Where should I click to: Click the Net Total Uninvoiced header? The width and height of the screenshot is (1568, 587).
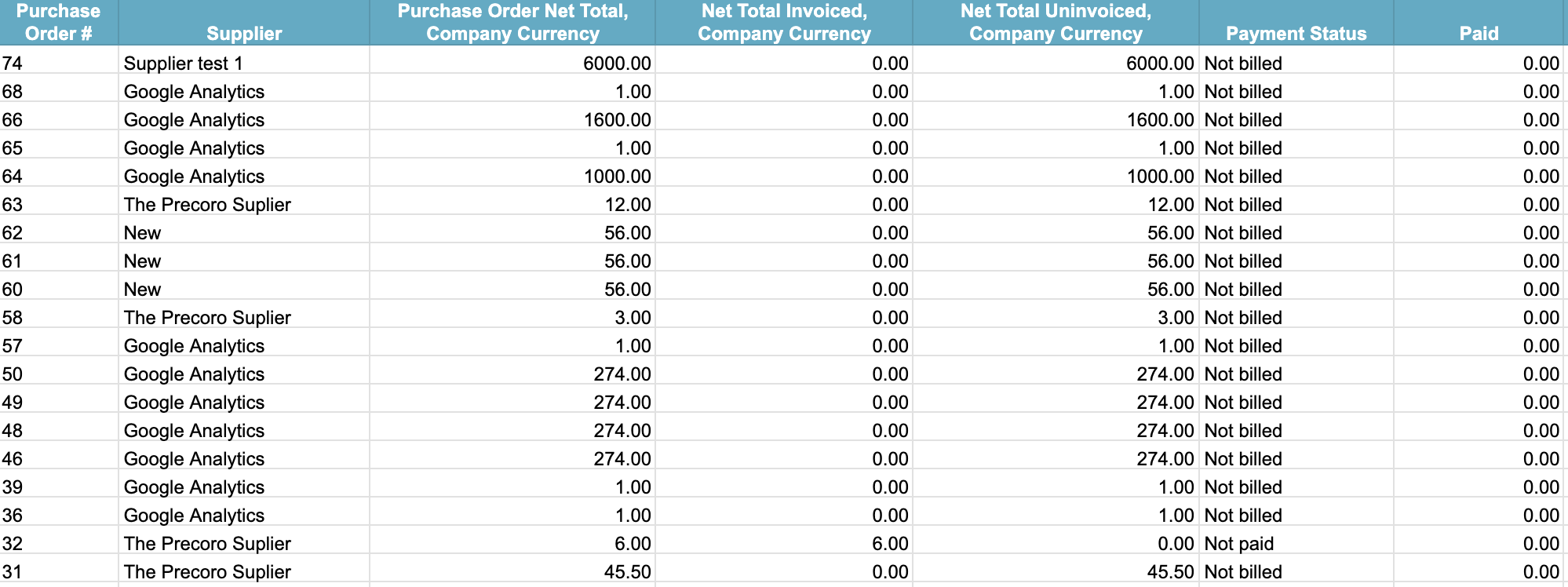(1056, 22)
